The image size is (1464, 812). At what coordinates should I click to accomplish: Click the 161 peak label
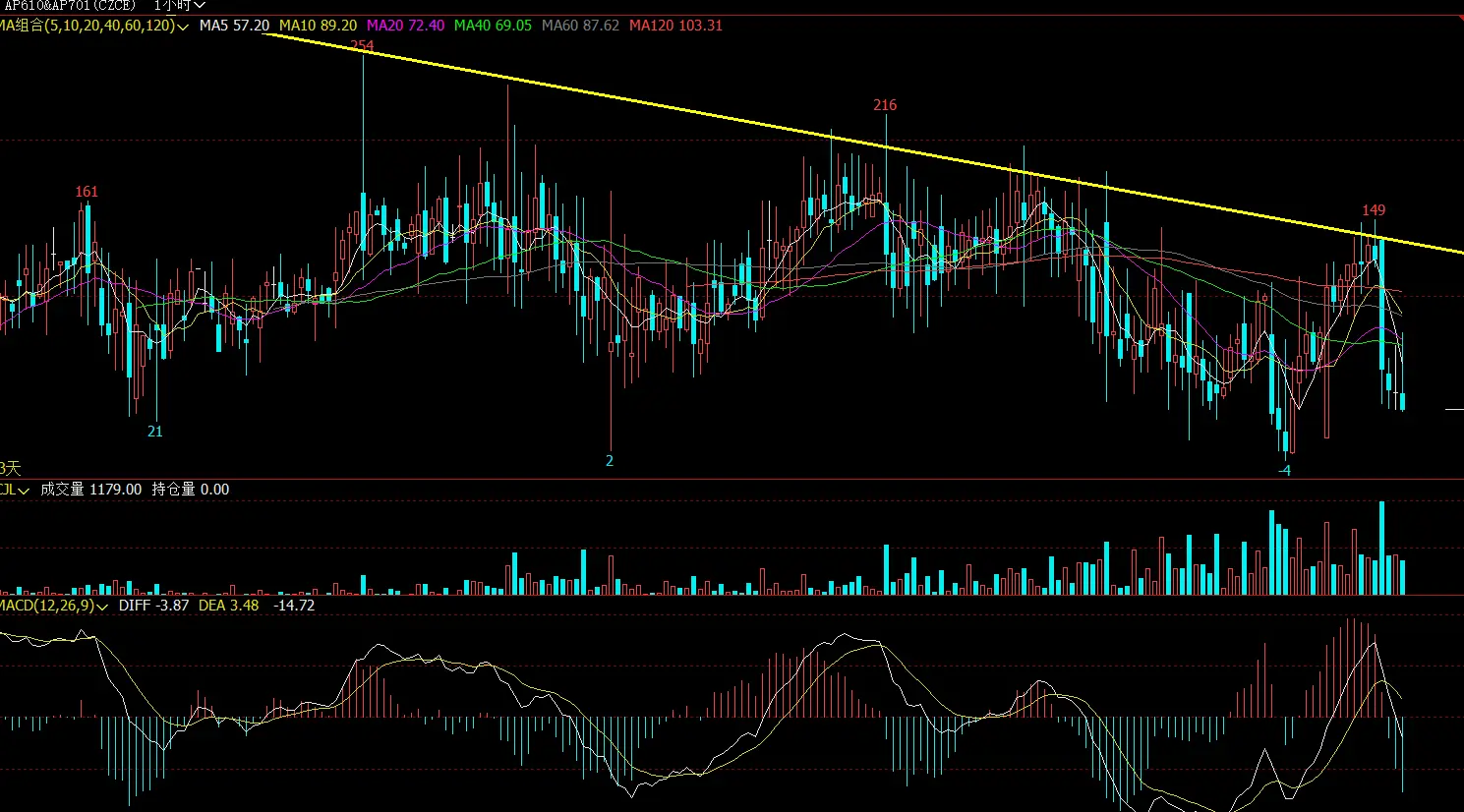(x=87, y=192)
